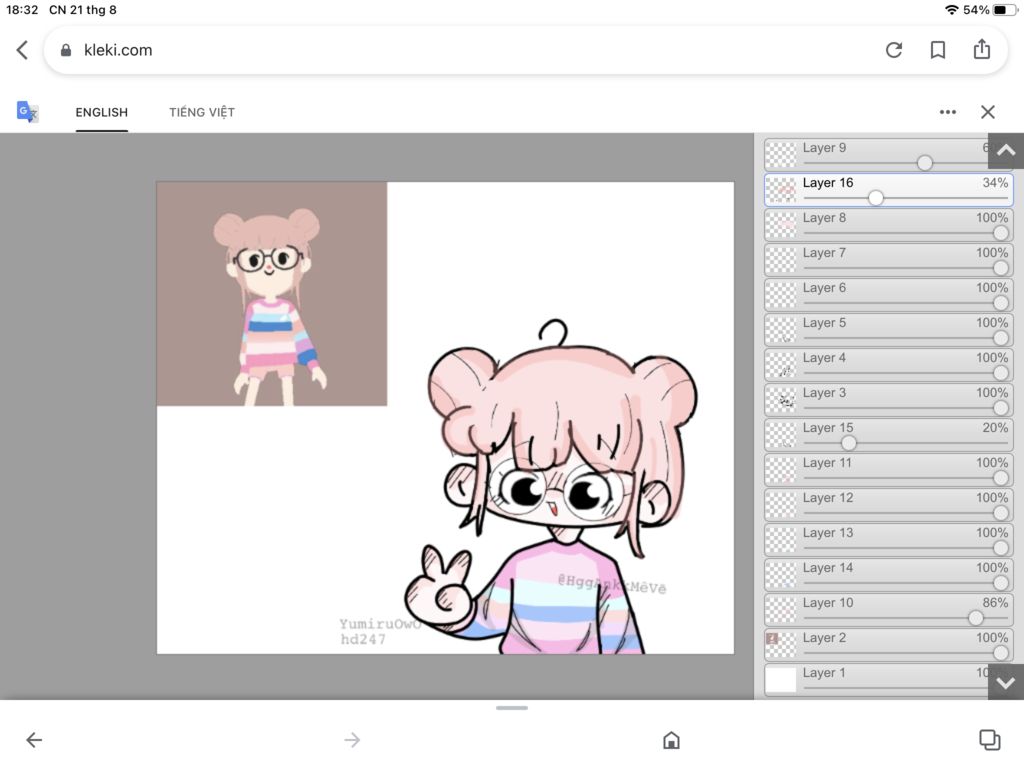Open the tabs overview icon
Image resolution: width=1024 pixels, height=768 pixels.
(x=989, y=739)
